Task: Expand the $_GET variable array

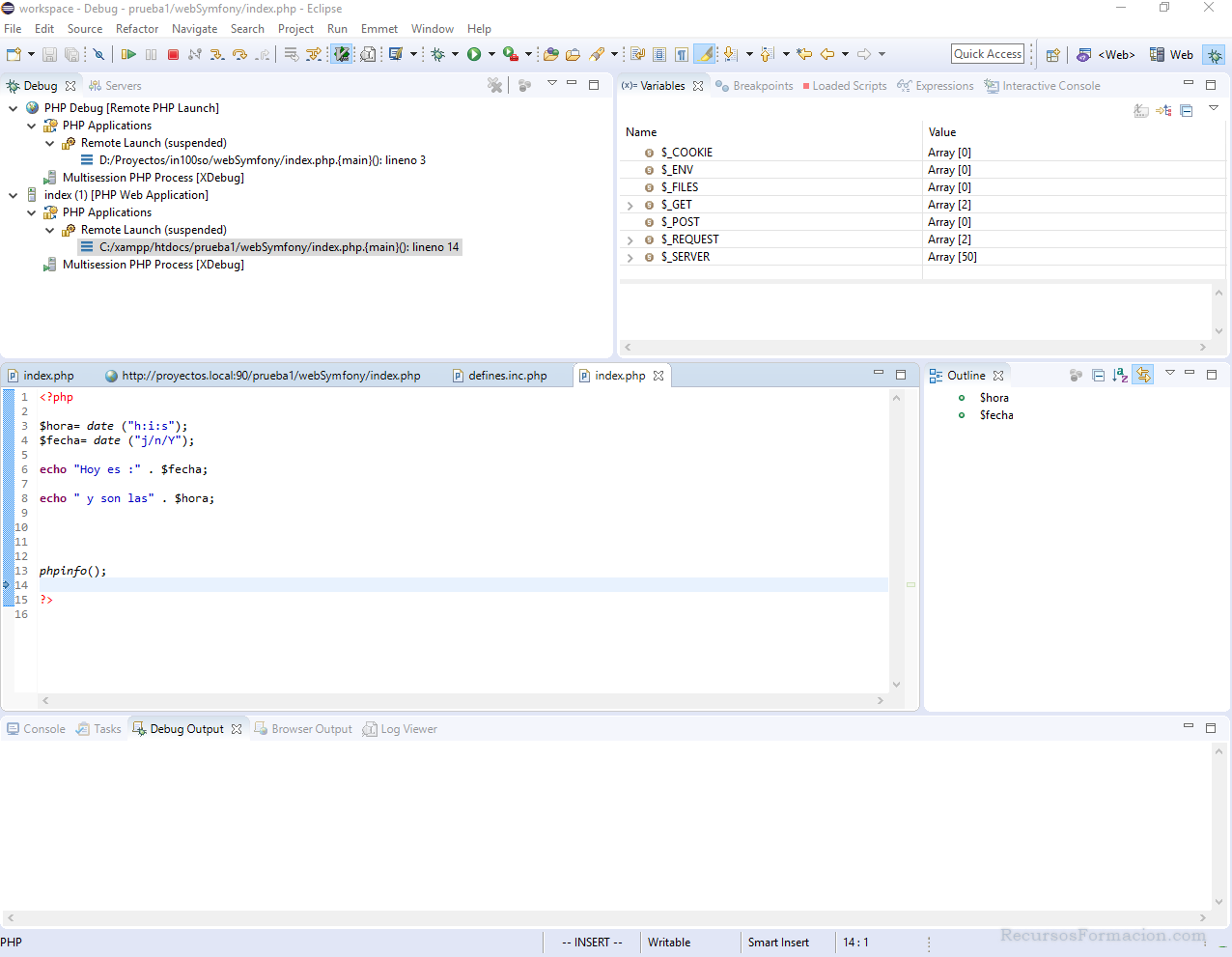Action: click(x=630, y=206)
